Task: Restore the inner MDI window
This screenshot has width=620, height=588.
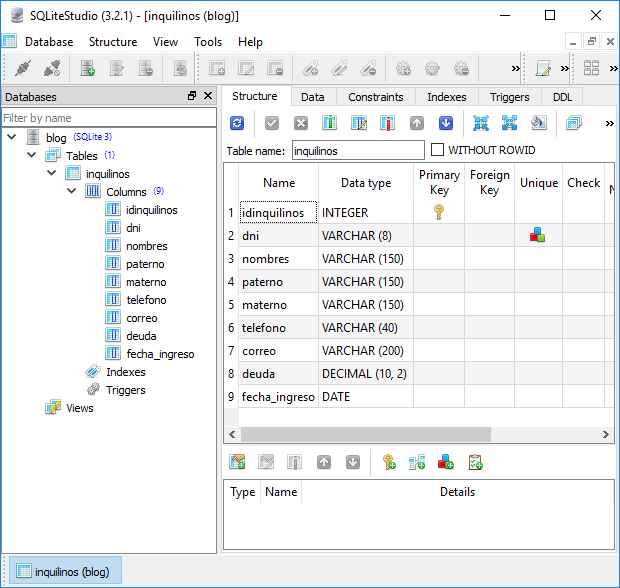Action: pyautogui.click(x=592, y=41)
